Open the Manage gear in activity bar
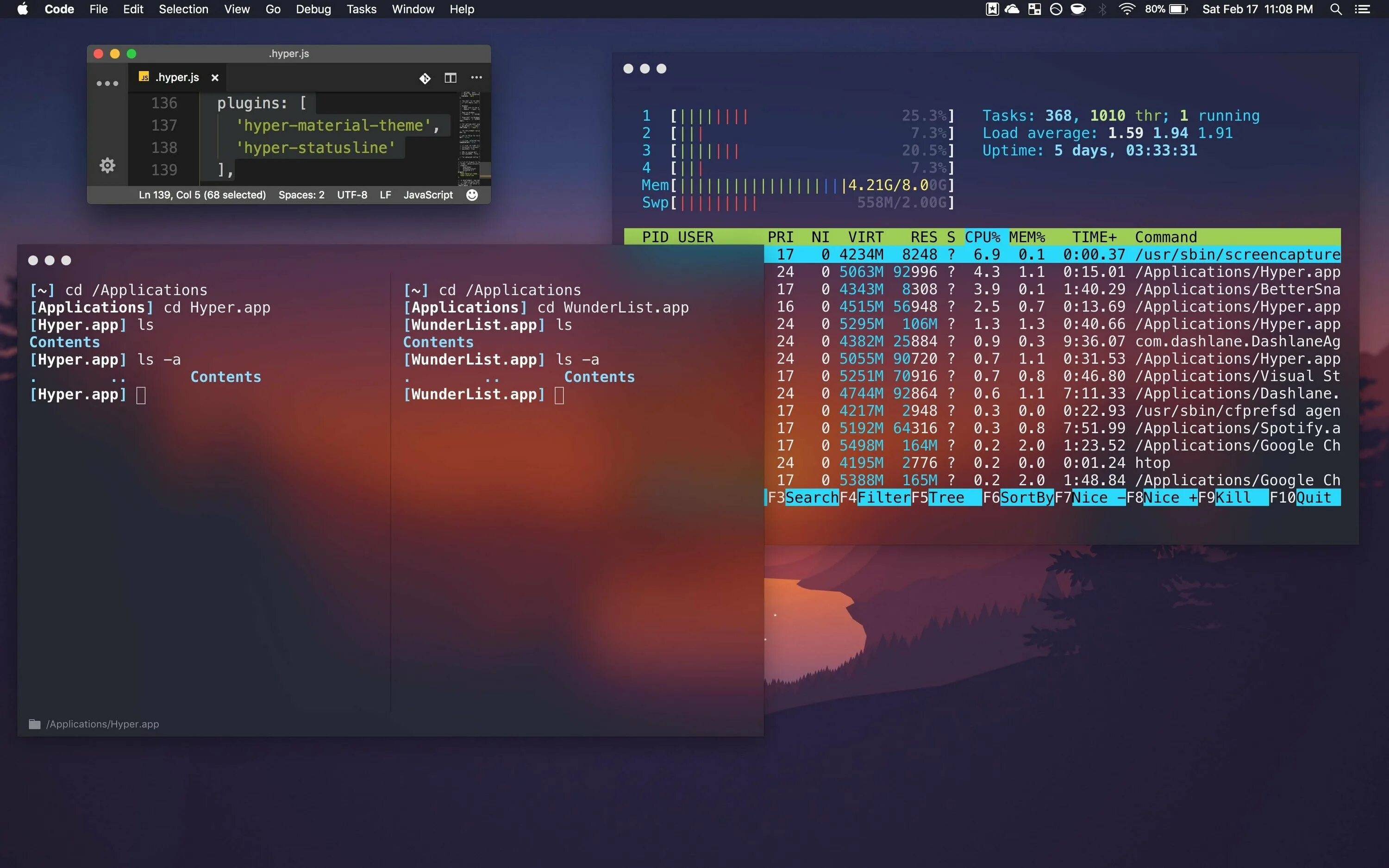The width and height of the screenshot is (1389, 868). pos(107,166)
